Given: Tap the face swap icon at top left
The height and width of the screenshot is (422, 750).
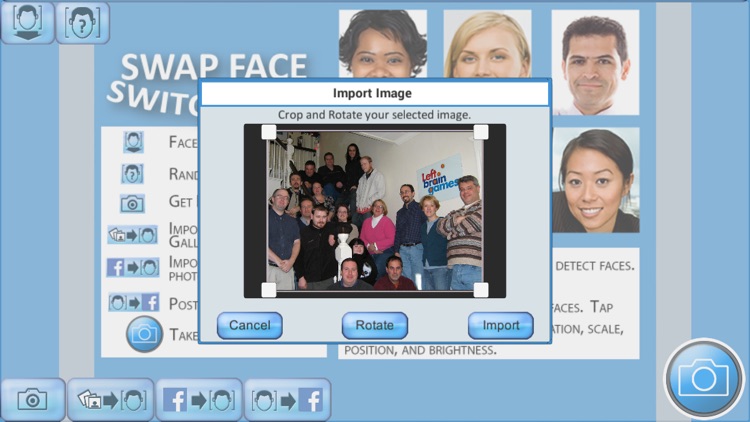Looking at the screenshot, I should pos(27,22).
